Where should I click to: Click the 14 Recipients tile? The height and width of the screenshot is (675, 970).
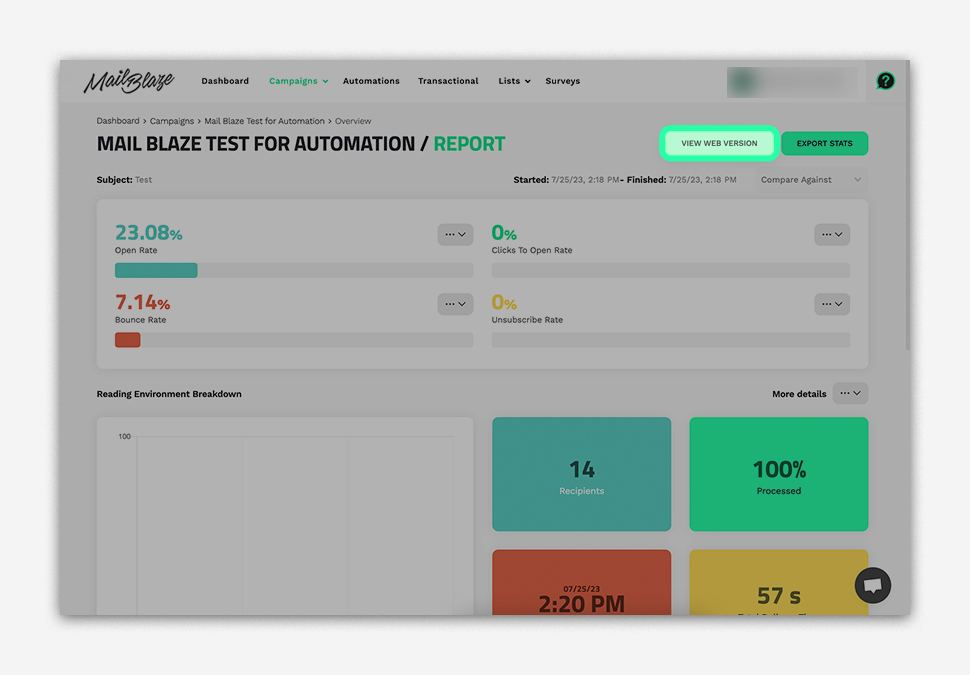(x=581, y=474)
